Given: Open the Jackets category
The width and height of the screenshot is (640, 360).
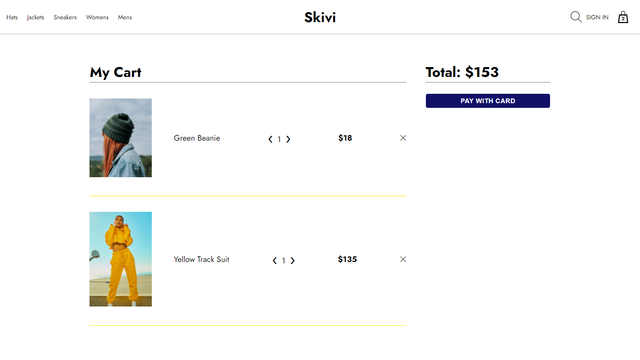Looking at the screenshot, I should point(35,17).
